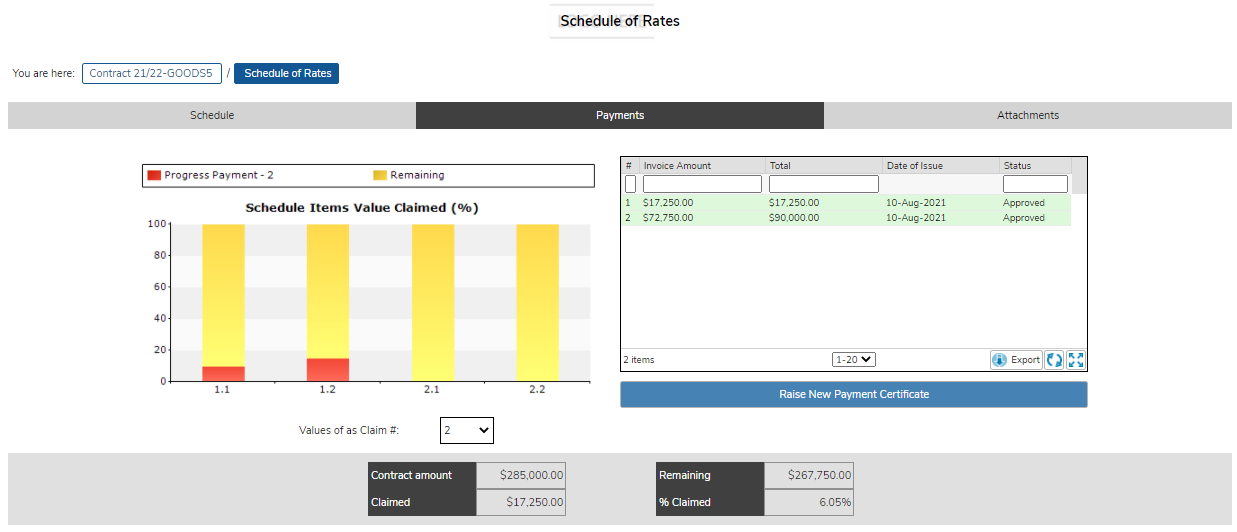The height and width of the screenshot is (532, 1237).
Task: Click the Remaining value $267,750.00
Action: [x=809, y=475]
